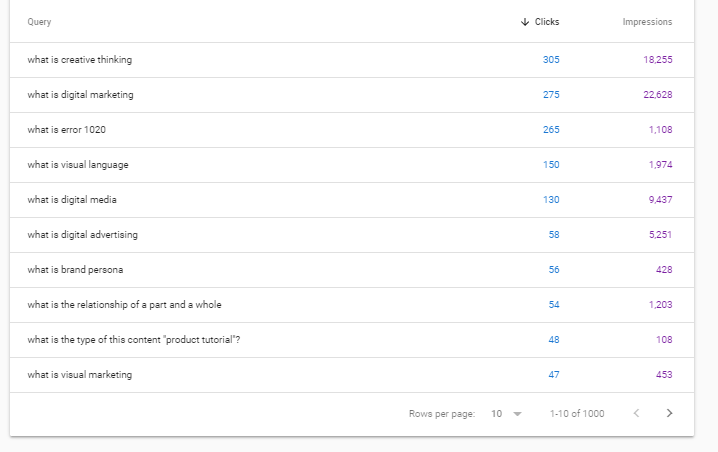Click the Query column header

(39, 22)
